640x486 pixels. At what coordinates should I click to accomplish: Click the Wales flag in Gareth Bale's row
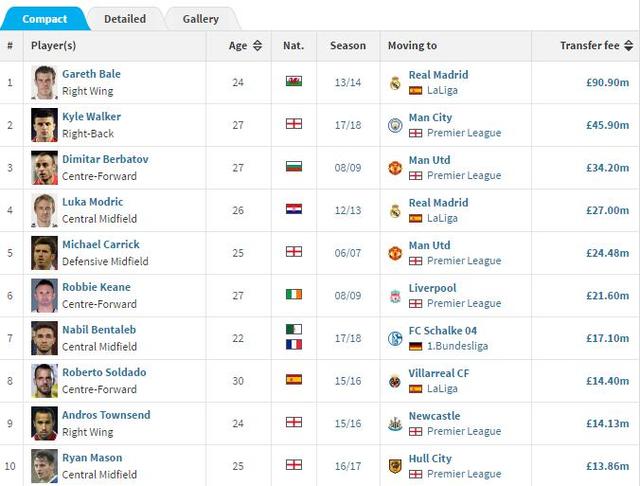coord(294,81)
